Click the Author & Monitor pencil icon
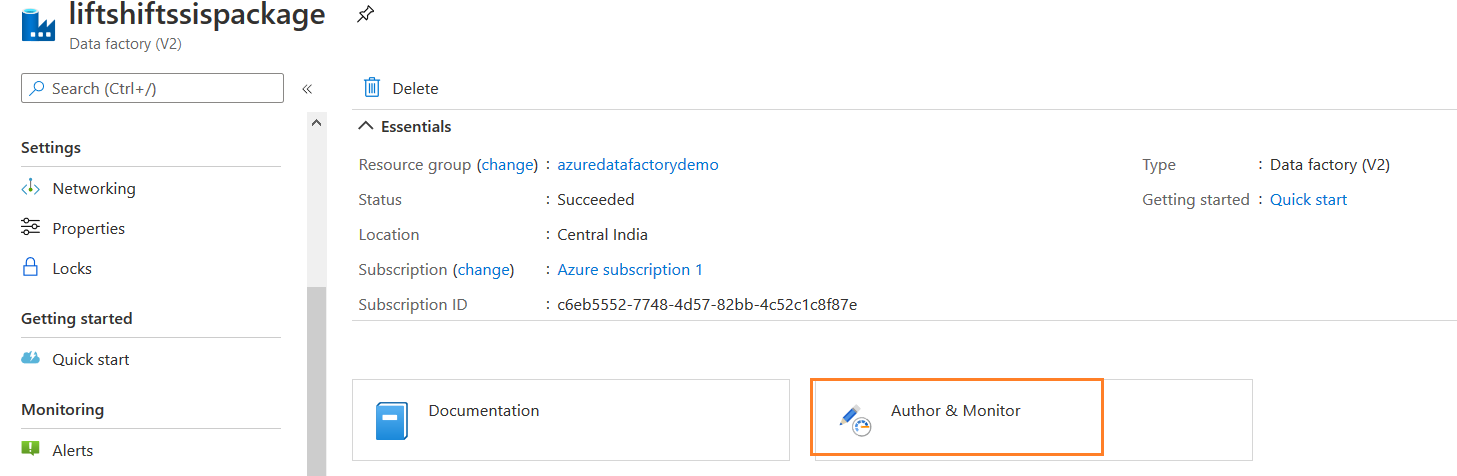Image resolution: width=1457 pixels, height=476 pixels. point(855,420)
